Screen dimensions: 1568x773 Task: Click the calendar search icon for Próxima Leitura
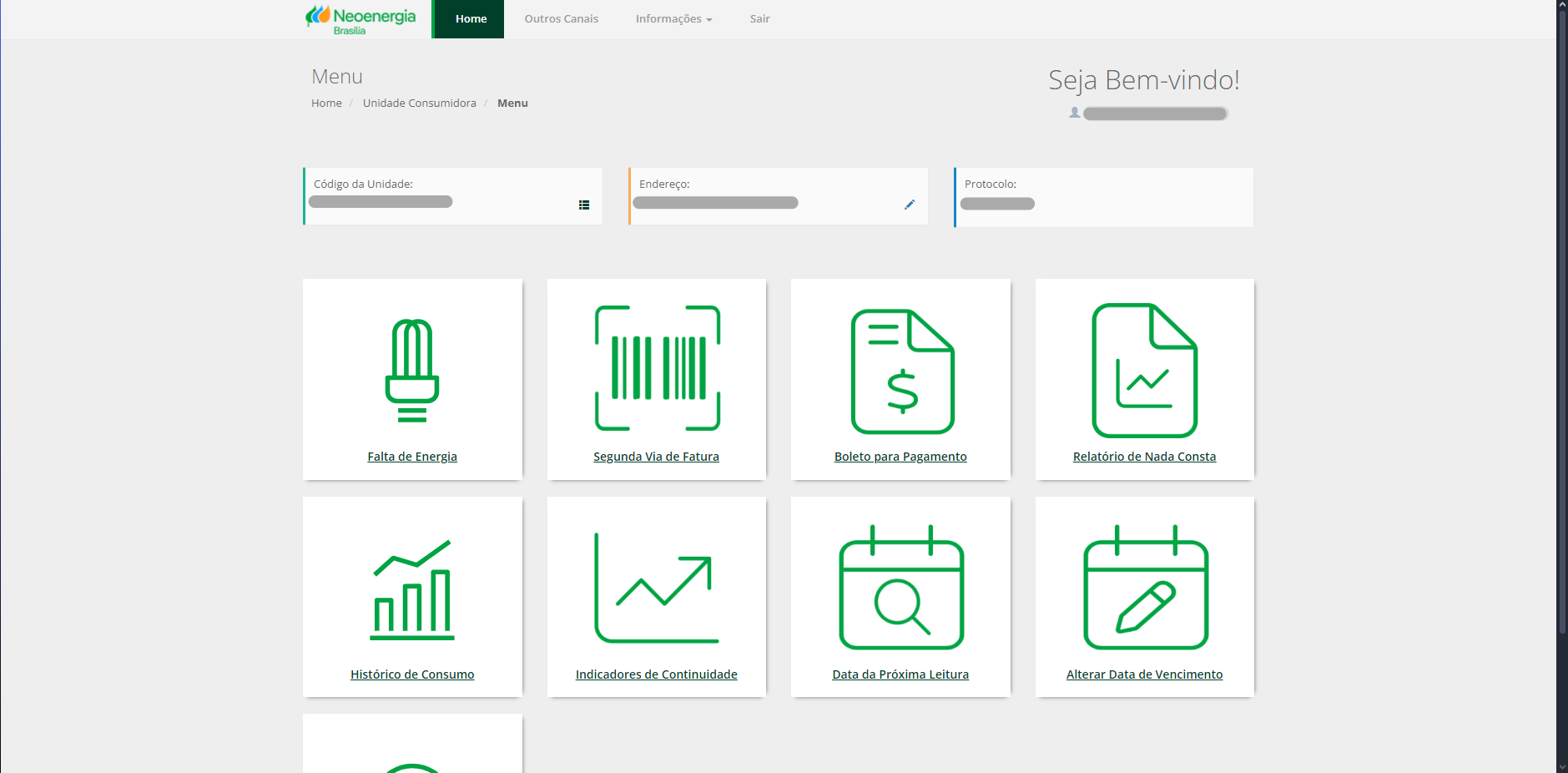click(901, 587)
